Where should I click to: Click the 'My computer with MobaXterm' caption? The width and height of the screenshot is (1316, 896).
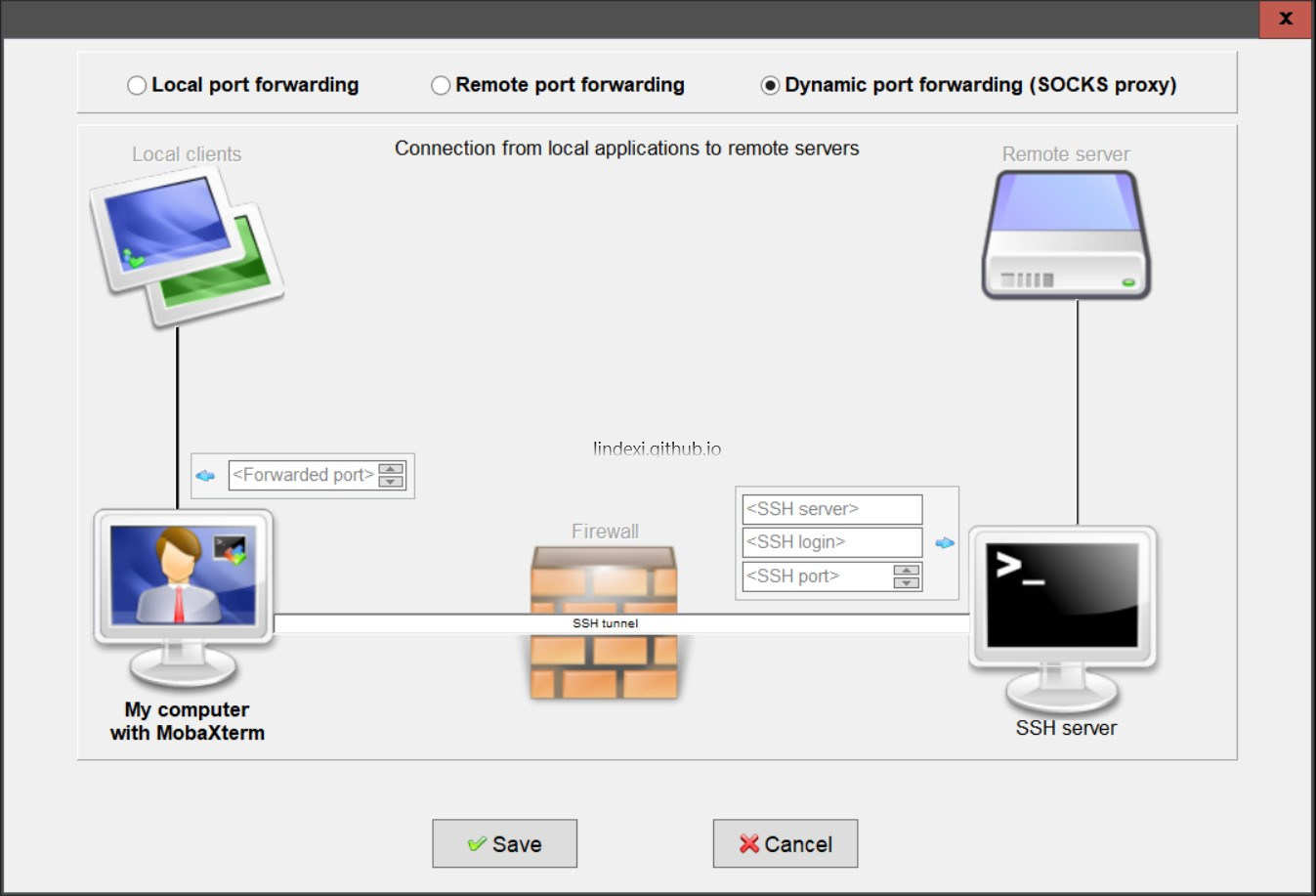187,721
